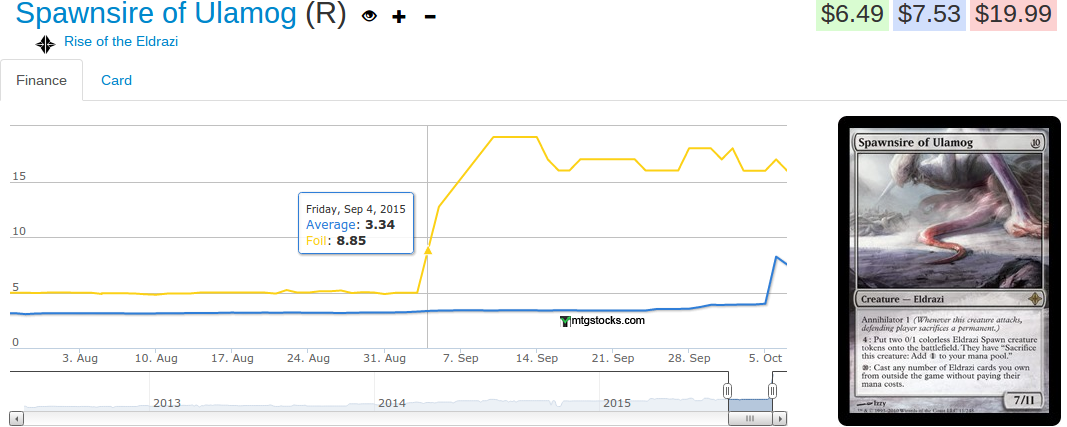Click Foil value 8.85 in tooltip
The image size is (1067, 427).
tap(351, 240)
